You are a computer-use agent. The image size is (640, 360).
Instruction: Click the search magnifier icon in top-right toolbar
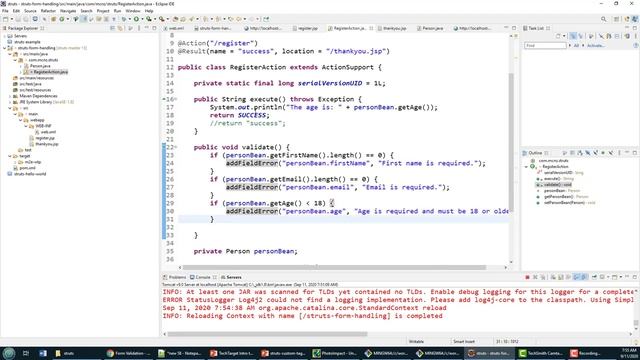coord(603,19)
